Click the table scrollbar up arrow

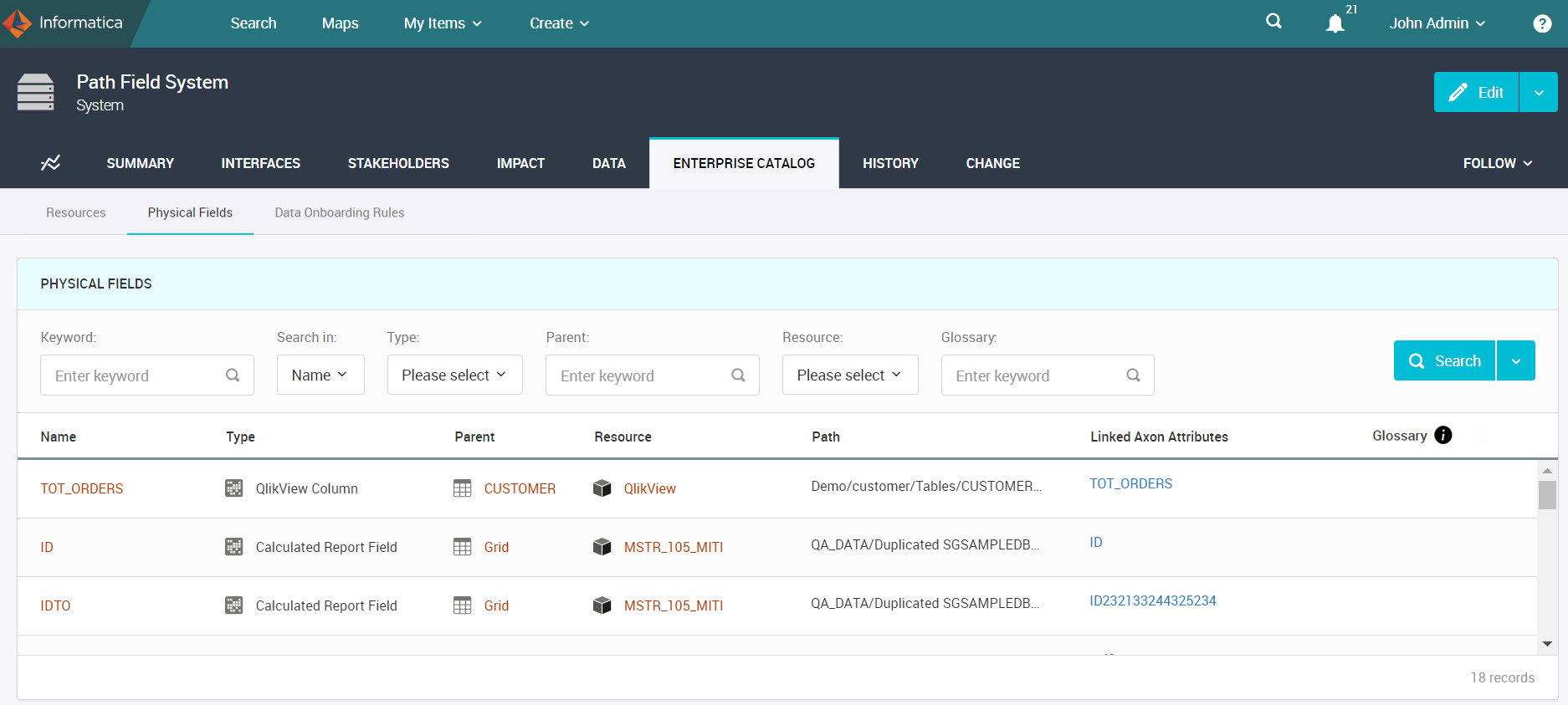tap(1547, 471)
